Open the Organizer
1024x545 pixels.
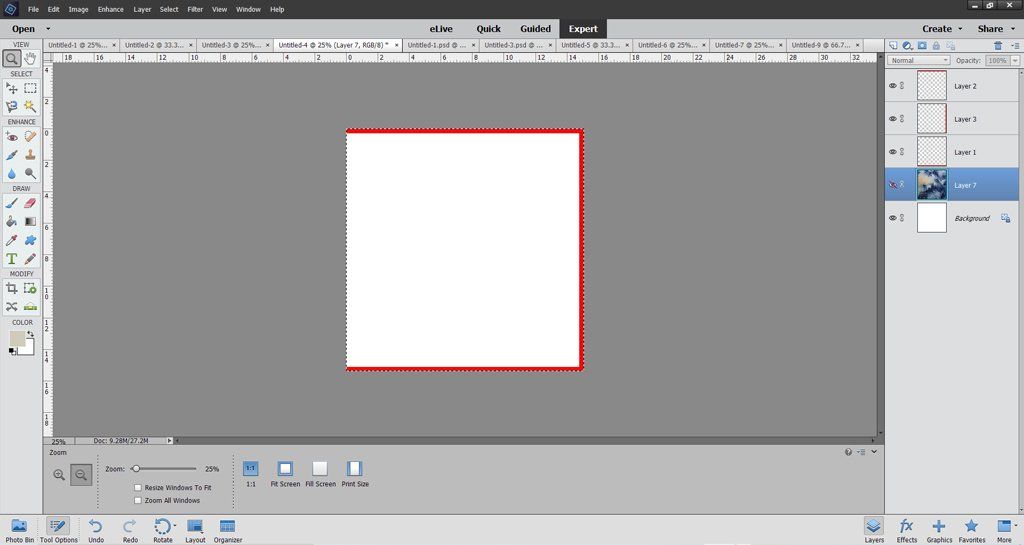227,530
